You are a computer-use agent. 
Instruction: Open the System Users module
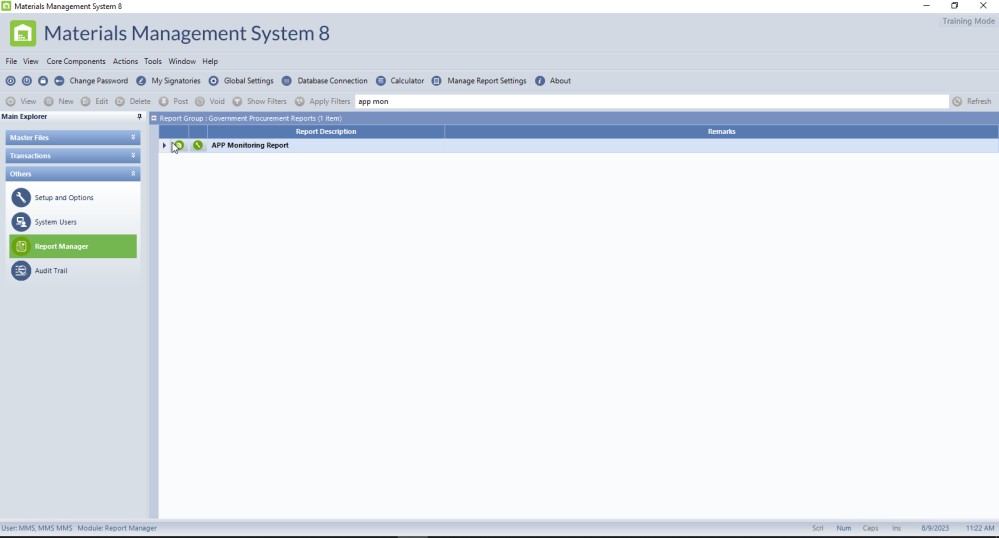coord(55,222)
